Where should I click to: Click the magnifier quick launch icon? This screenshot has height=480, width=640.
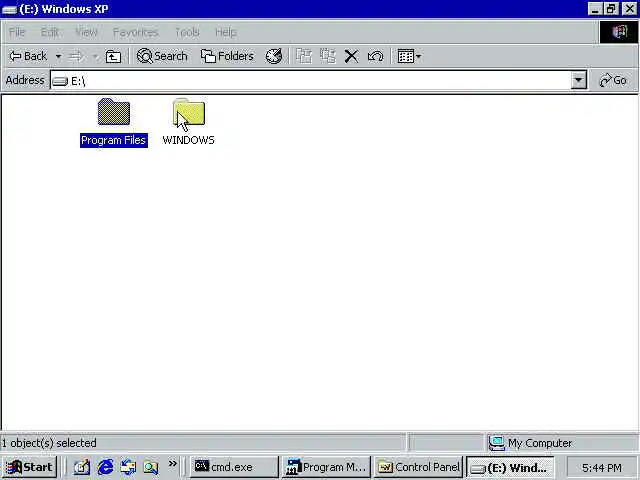tap(151, 467)
